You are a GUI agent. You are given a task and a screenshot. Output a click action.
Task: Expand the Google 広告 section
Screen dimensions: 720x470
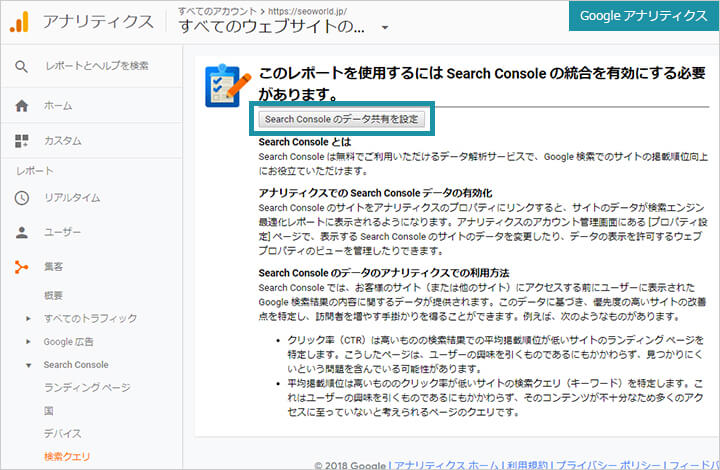(28, 341)
